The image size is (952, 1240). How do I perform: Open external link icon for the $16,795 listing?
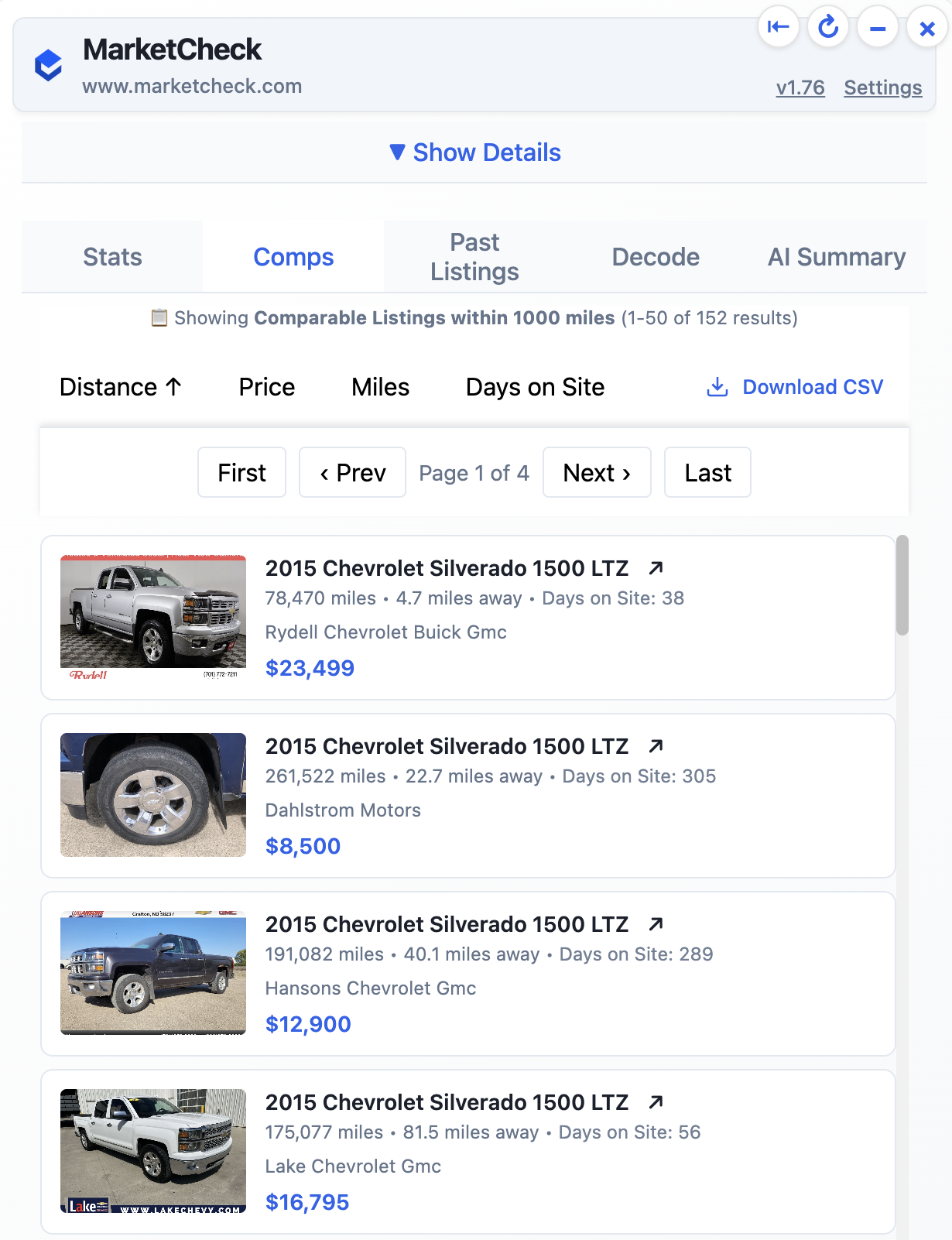[x=656, y=1102]
